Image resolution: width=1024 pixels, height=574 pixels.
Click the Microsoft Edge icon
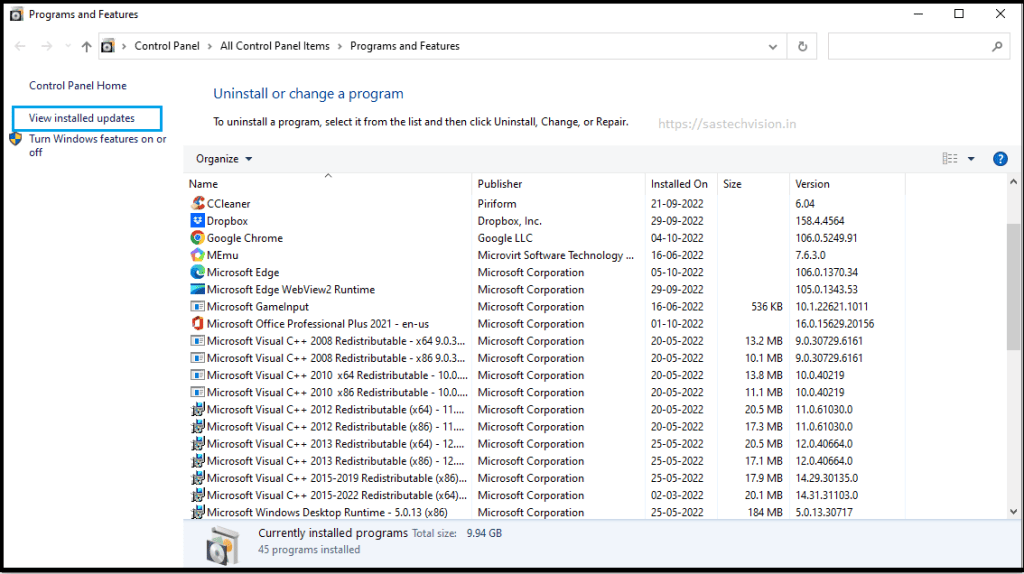(x=197, y=272)
